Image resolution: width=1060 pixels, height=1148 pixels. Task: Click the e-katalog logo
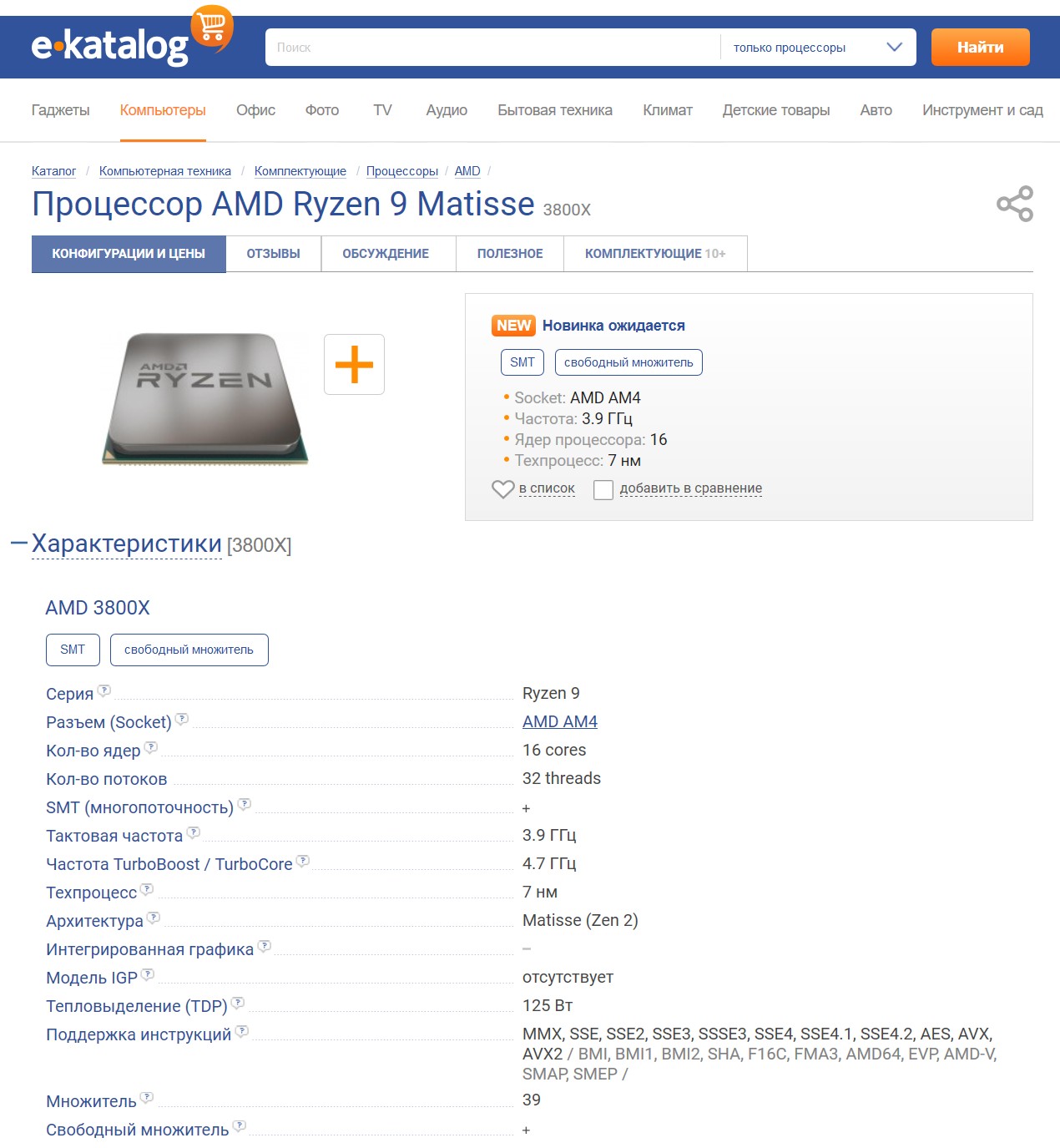[x=109, y=47]
